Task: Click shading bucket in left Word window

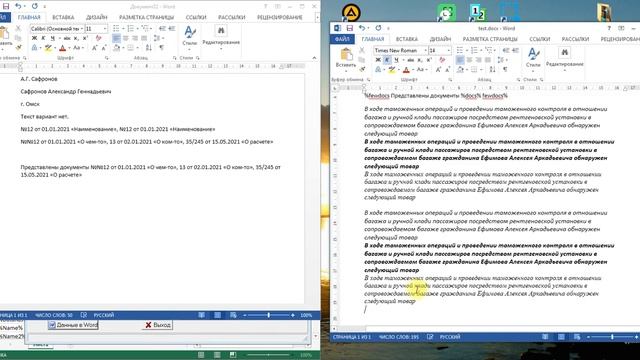Action: [117, 48]
